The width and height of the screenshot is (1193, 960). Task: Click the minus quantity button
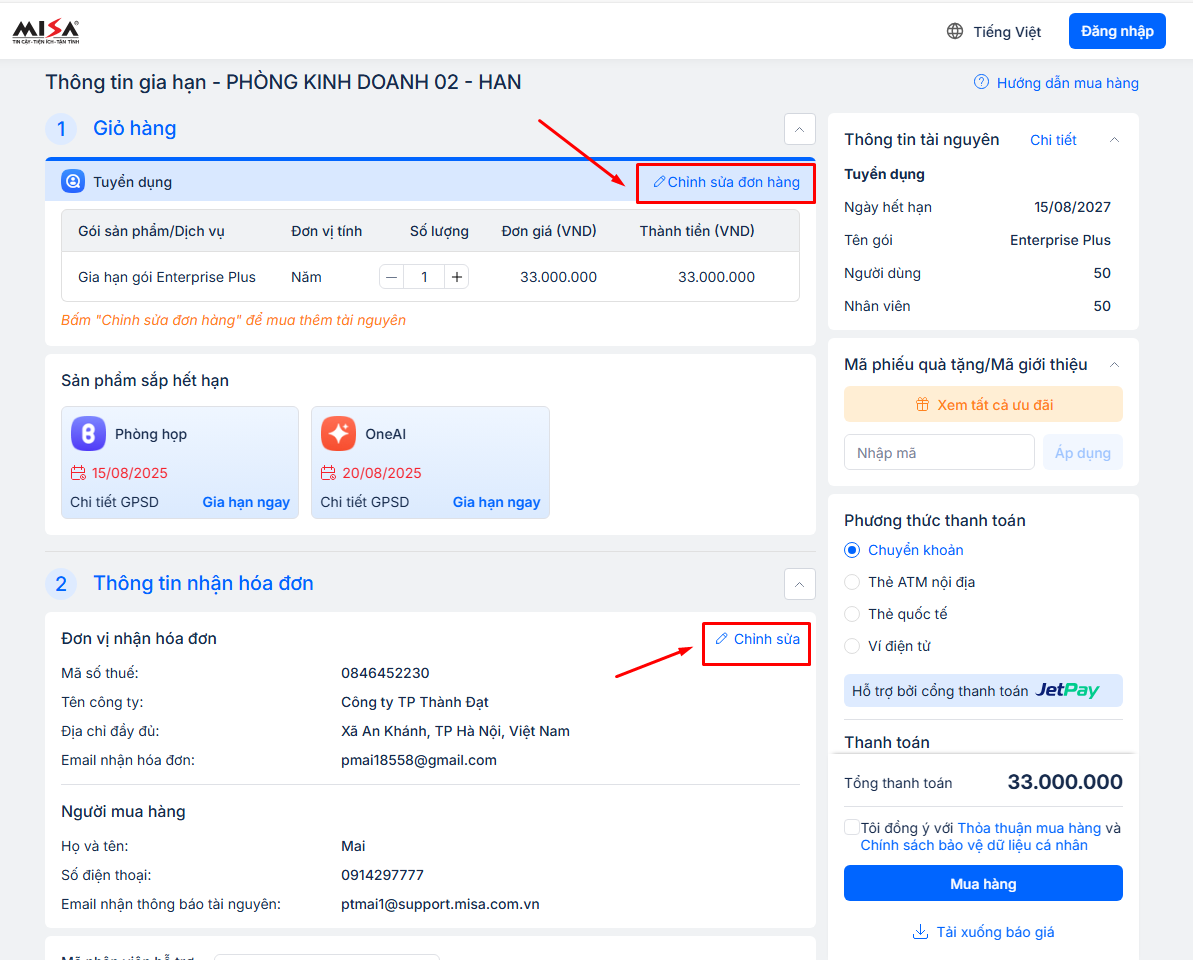[x=392, y=277]
